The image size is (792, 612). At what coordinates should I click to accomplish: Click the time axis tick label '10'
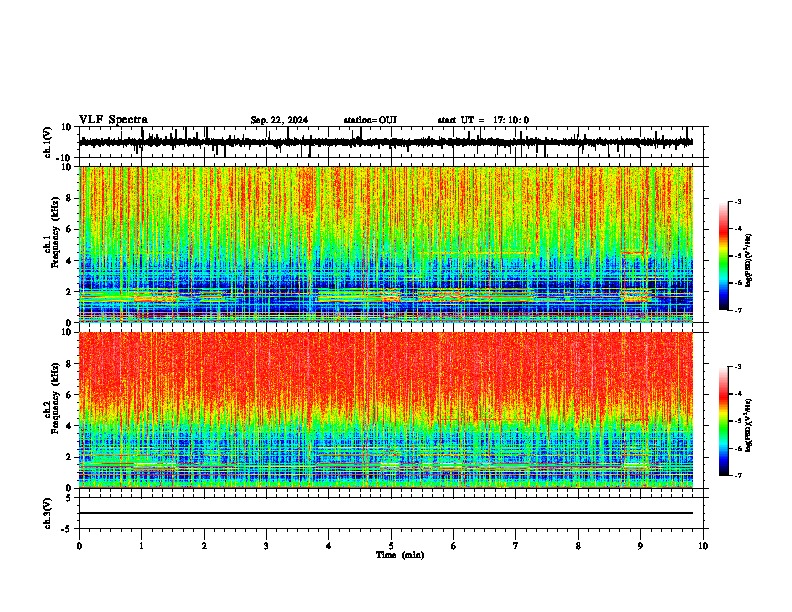point(703,546)
